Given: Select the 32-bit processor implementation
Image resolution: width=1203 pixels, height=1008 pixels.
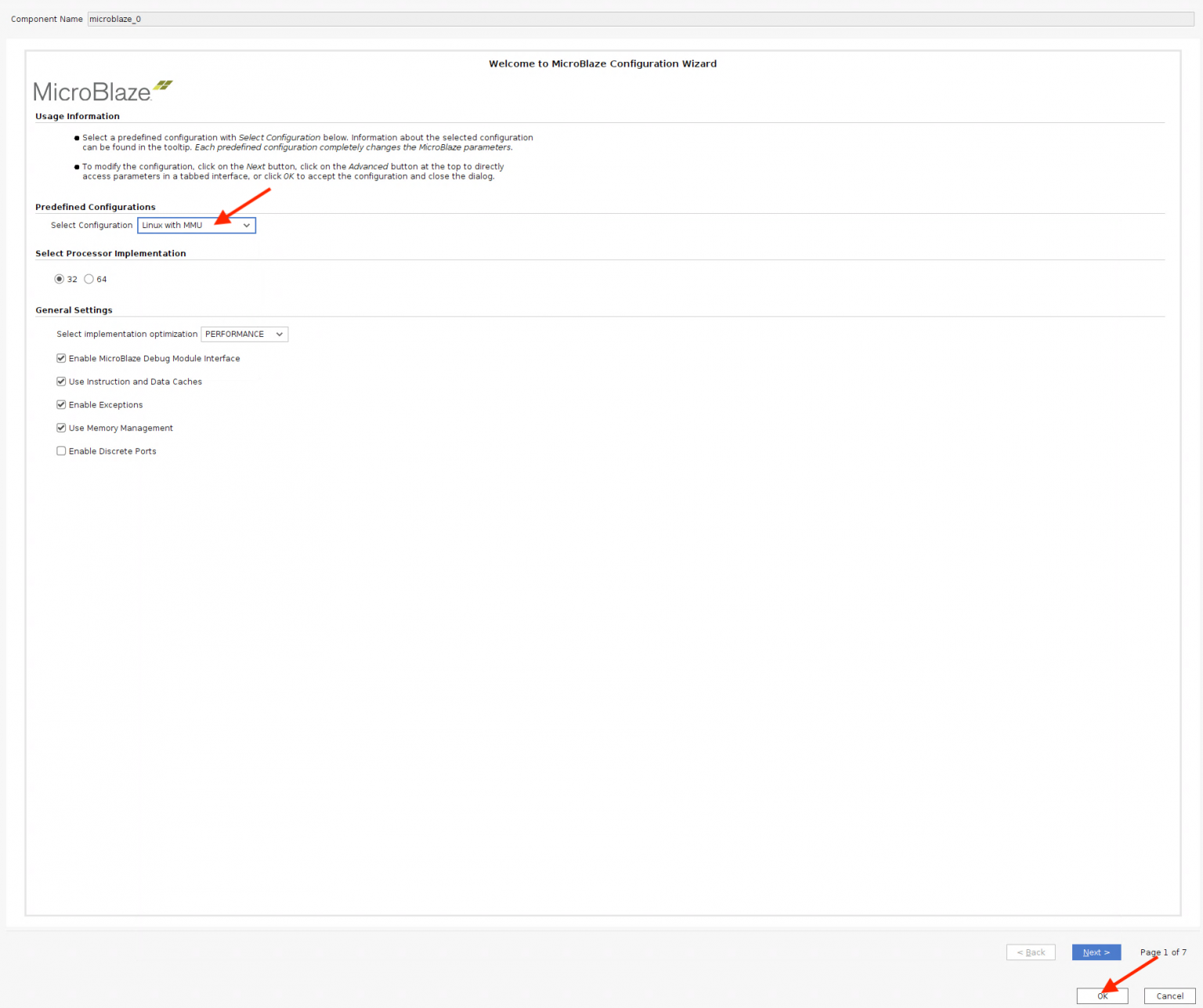Looking at the screenshot, I should click(60, 280).
